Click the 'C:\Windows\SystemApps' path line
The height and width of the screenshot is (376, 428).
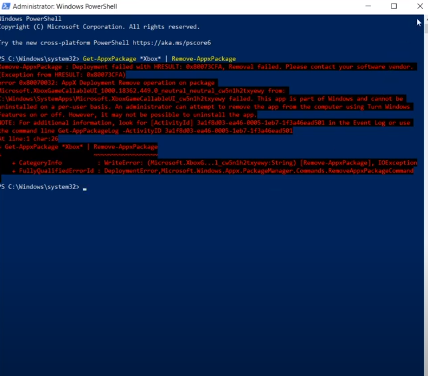click(202, 99)
